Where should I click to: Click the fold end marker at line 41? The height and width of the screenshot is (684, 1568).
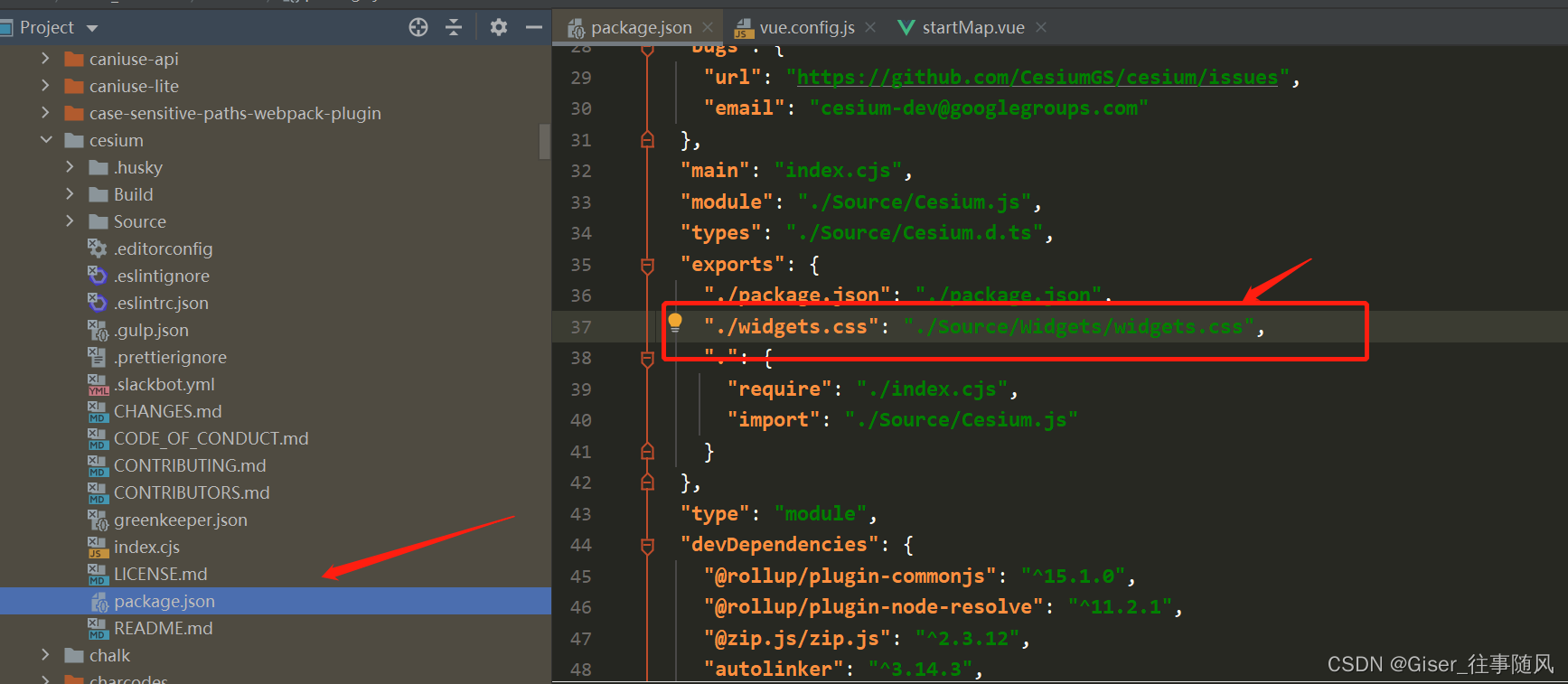(x=647, y=451)
